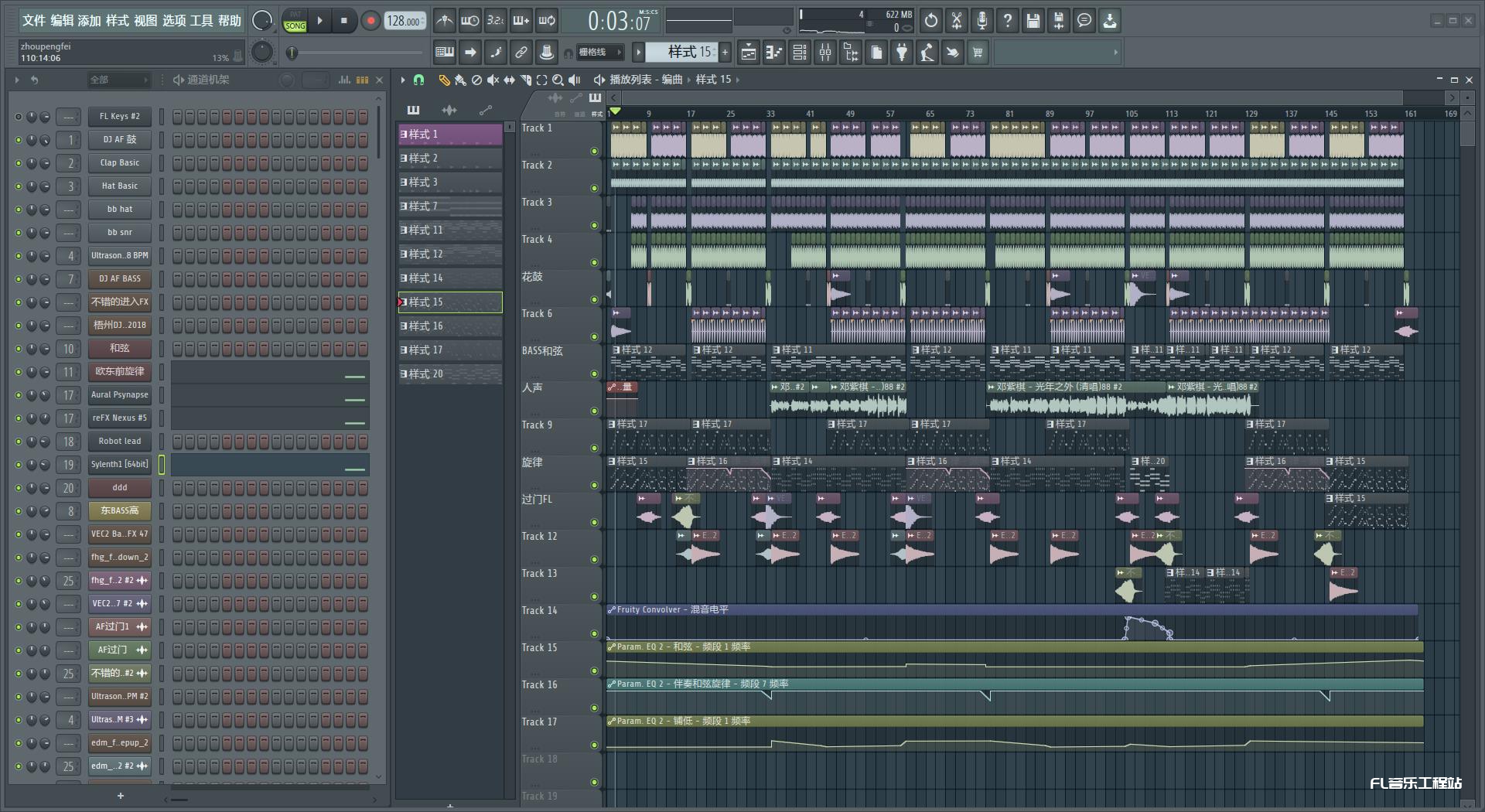Screen dimensions: 1485x812
Task: Open the undo history refresh-arrow icon
Action: click(x=931, y=21)
